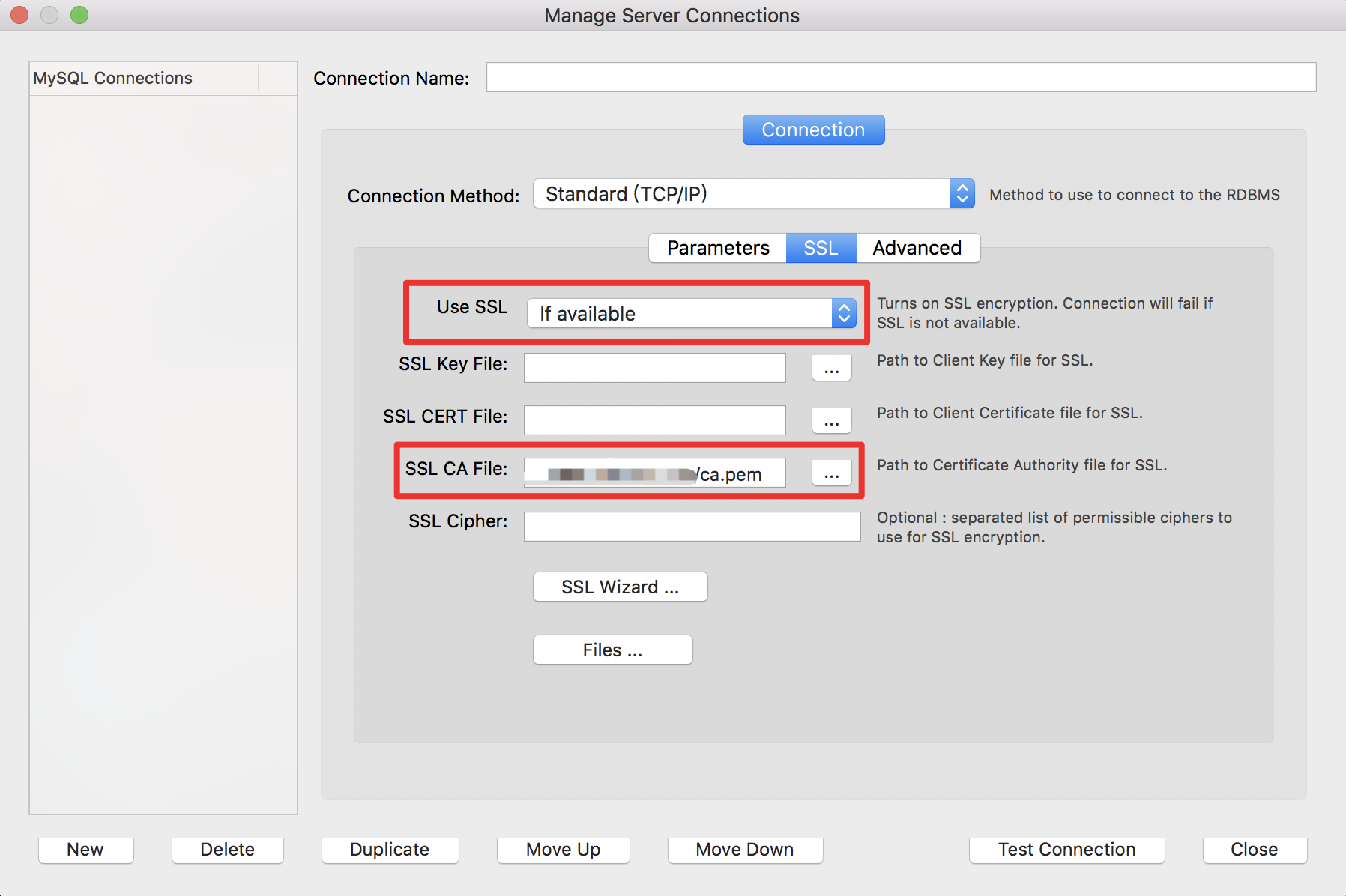Delete the selected connection
Screen dimensions: 1346x896
click(x=227, y=850)
